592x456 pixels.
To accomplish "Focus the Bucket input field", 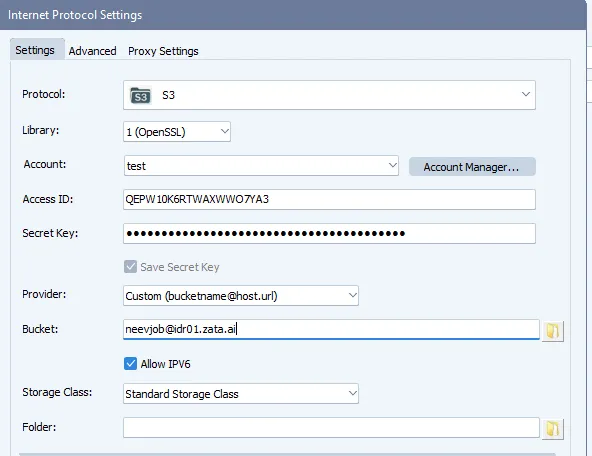I will click(331, 329).
